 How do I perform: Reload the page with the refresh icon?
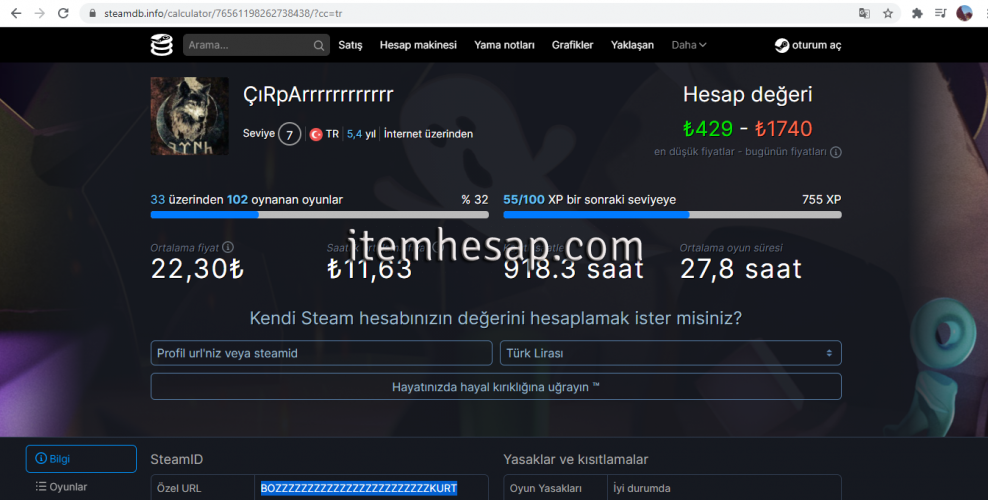tap(63, 13)
